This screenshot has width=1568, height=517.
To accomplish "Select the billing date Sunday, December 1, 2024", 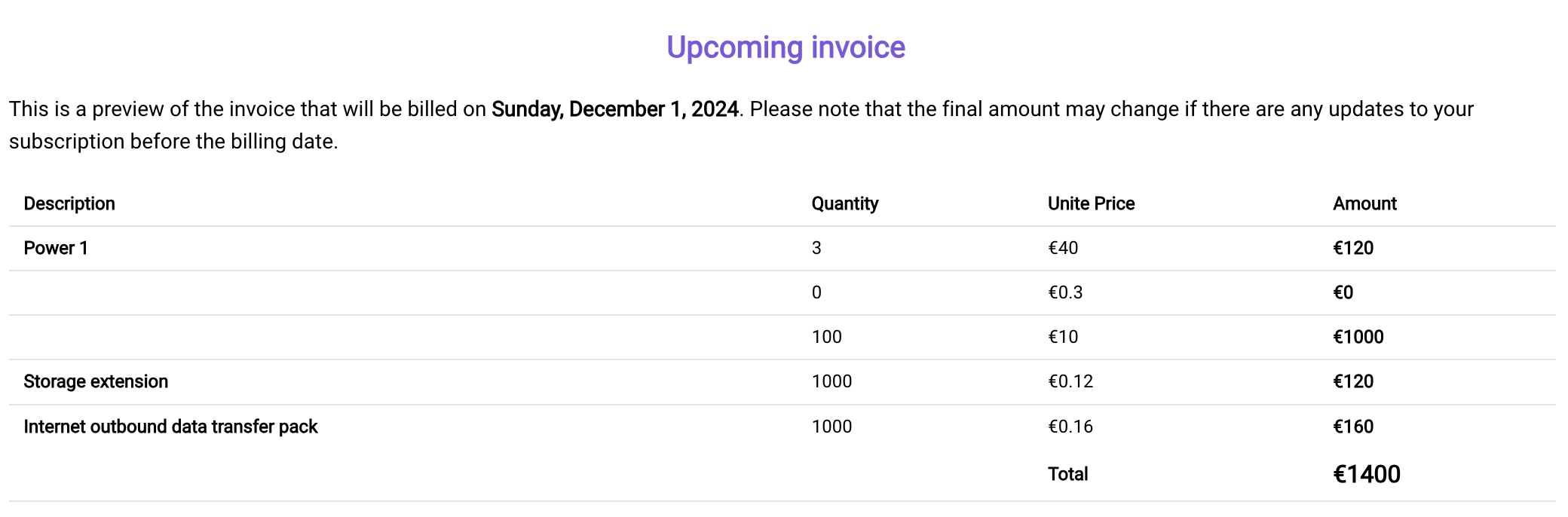I will [615, 109].
